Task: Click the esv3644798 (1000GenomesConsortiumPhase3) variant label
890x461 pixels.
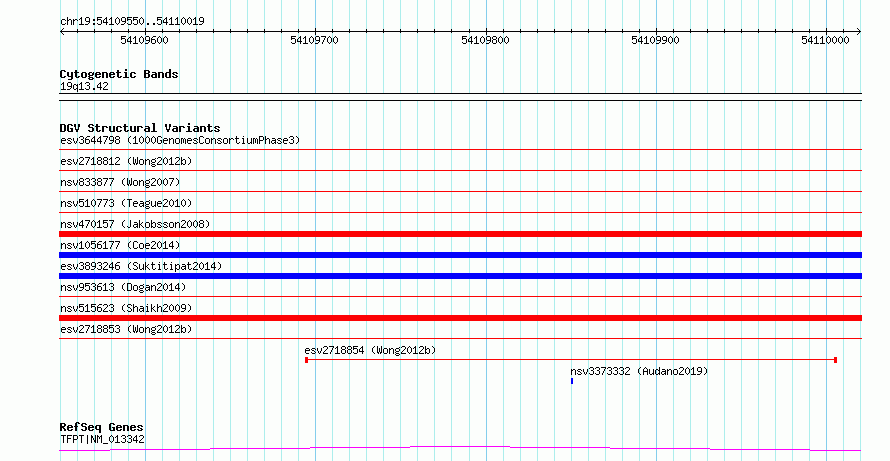Action: tap(180, 140)
